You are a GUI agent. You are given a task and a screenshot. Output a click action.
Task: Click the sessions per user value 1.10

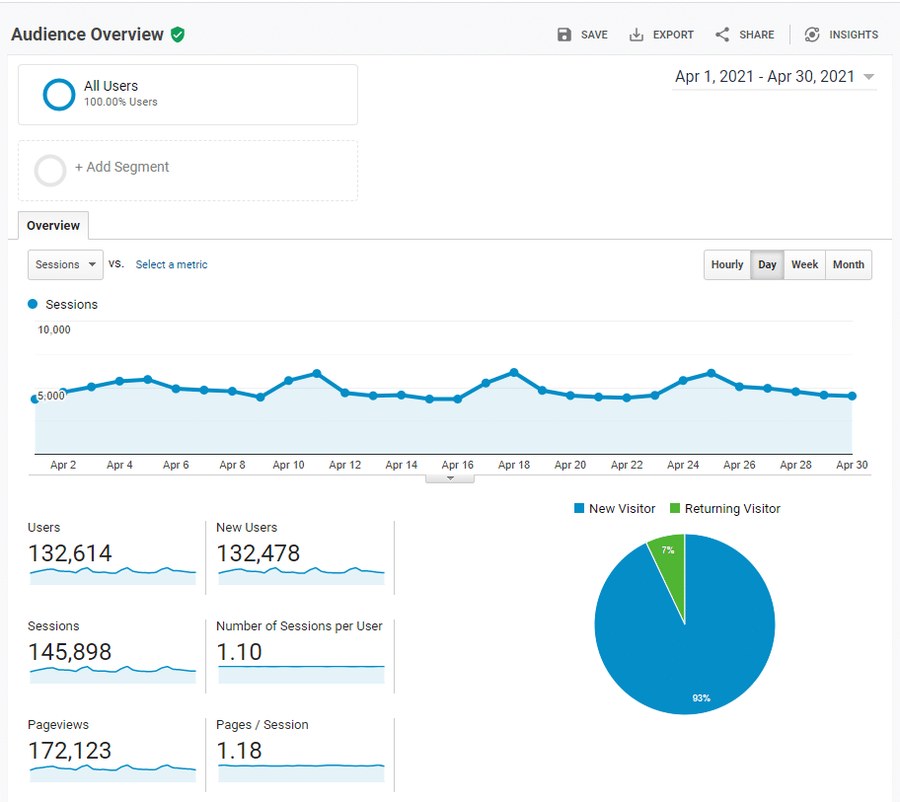(x=239, y=652)
